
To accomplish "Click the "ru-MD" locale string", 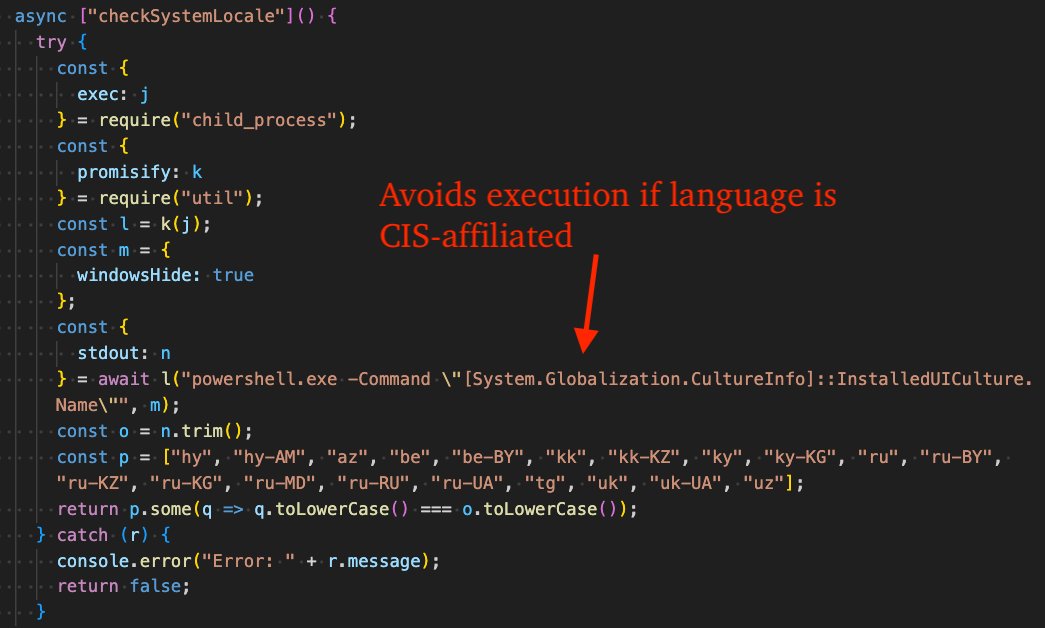I will click(279, 483).
